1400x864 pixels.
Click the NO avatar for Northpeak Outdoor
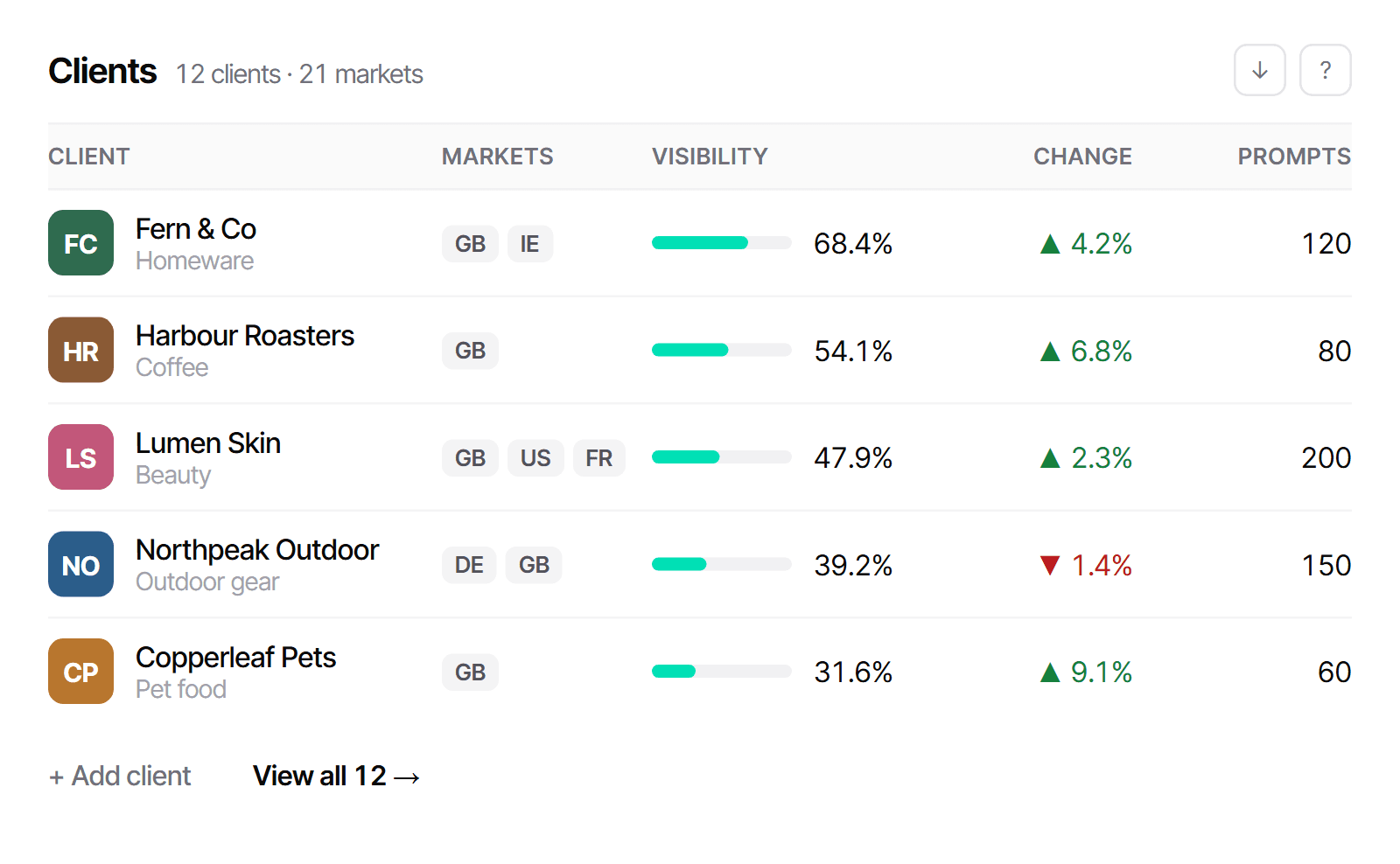tap(80, 564)
